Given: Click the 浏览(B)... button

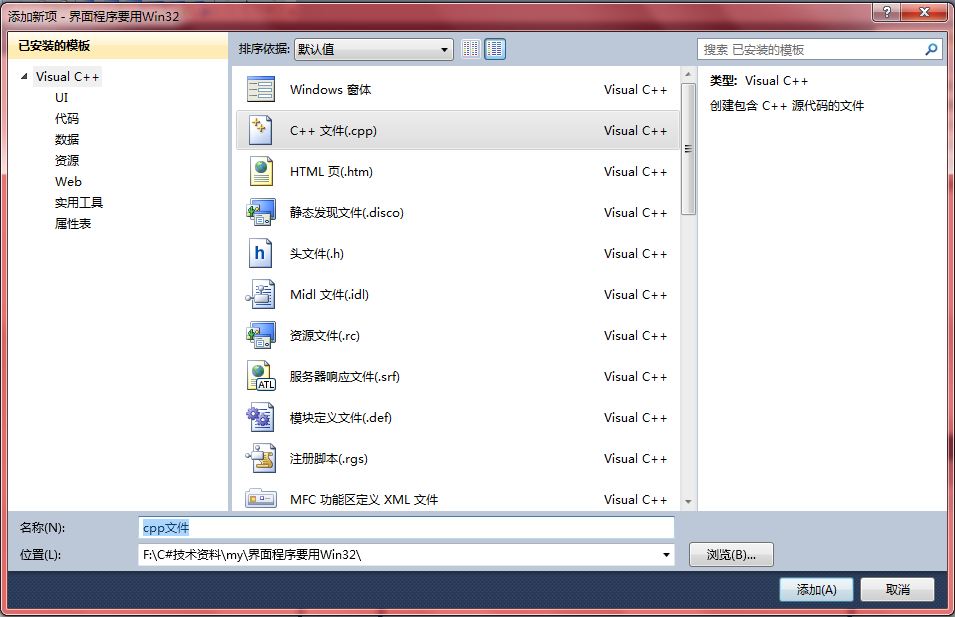Looking at the screenshot, I should [x=731, y=554].
